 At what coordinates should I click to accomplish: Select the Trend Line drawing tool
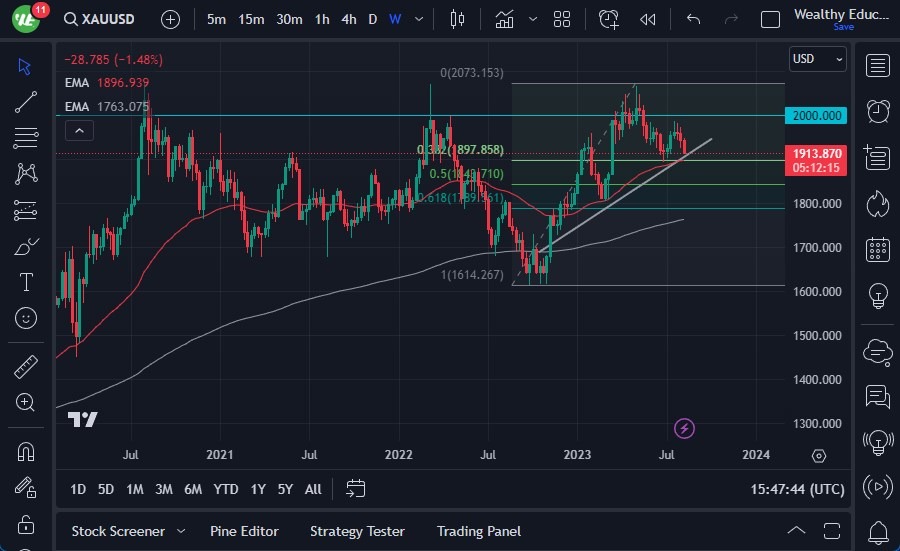click(26, 101)
